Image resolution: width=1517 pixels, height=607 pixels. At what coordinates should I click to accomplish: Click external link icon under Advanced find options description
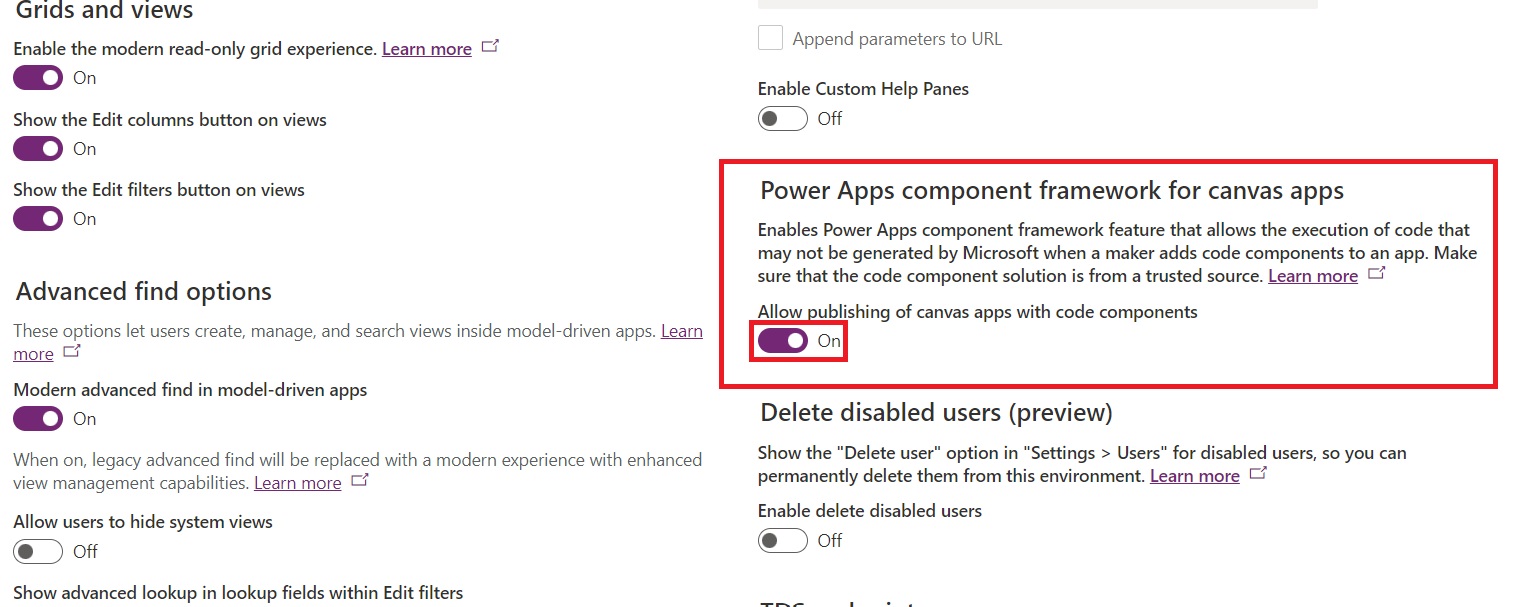coord(71,352)
